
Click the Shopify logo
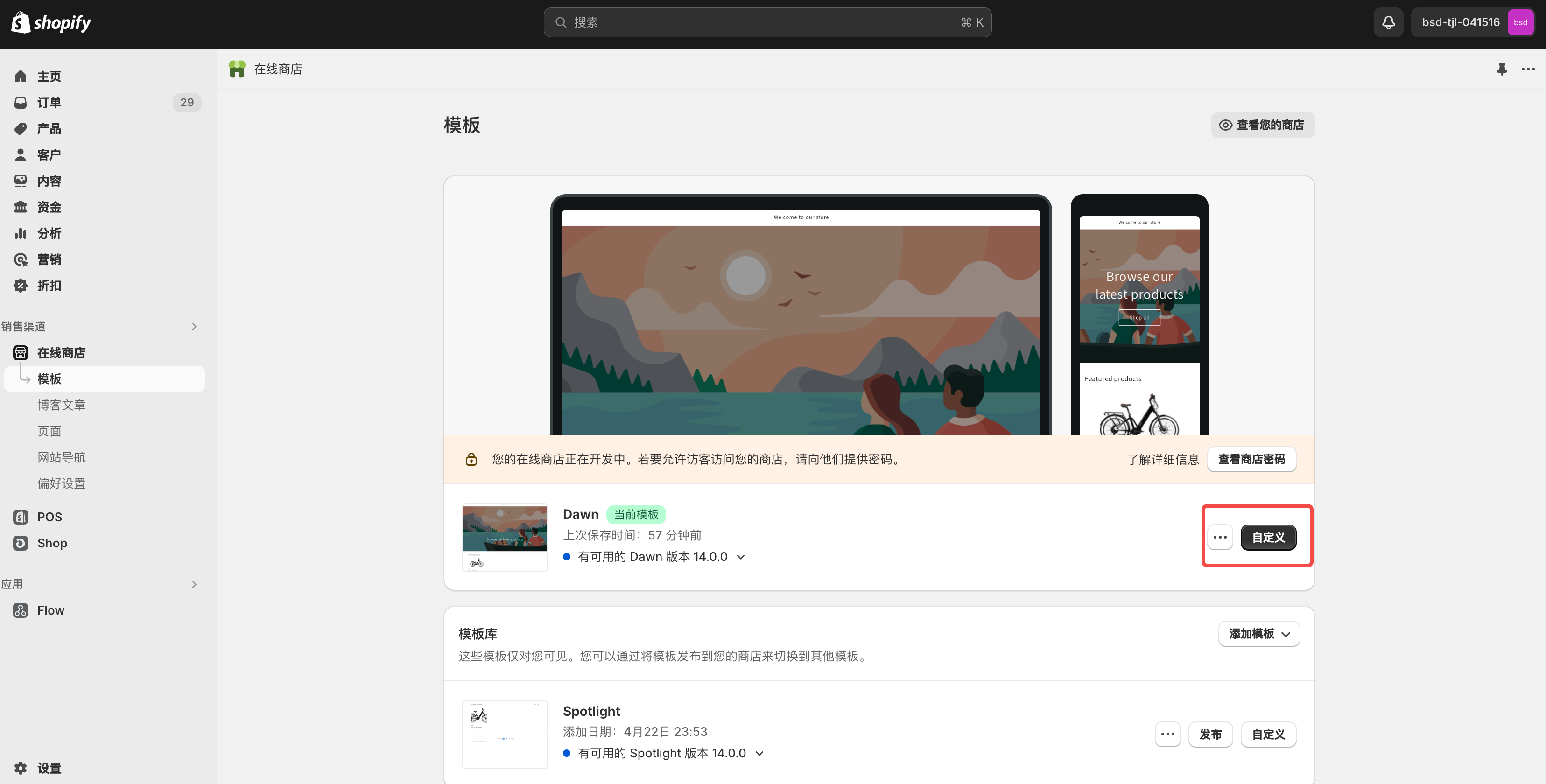point(51,23)
